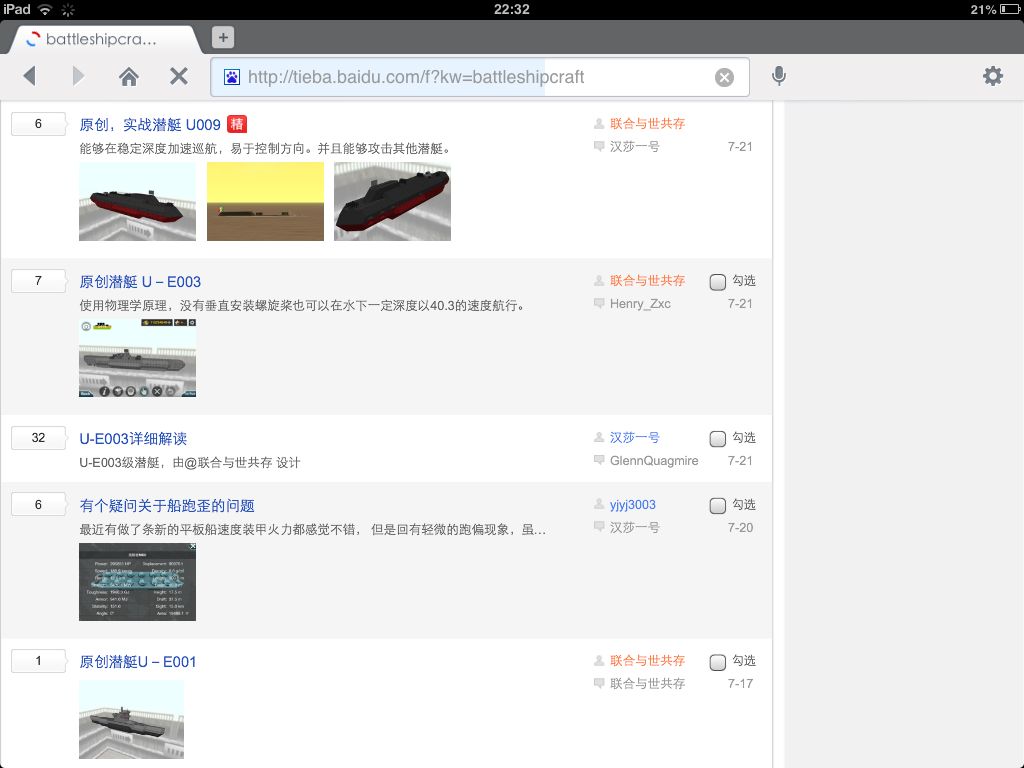Click reply count 32 on U-E003详细解读

[x=39, y=438]
